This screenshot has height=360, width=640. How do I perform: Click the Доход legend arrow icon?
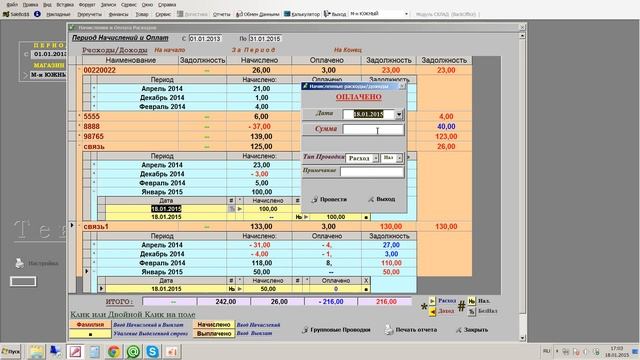coord(432,311)
